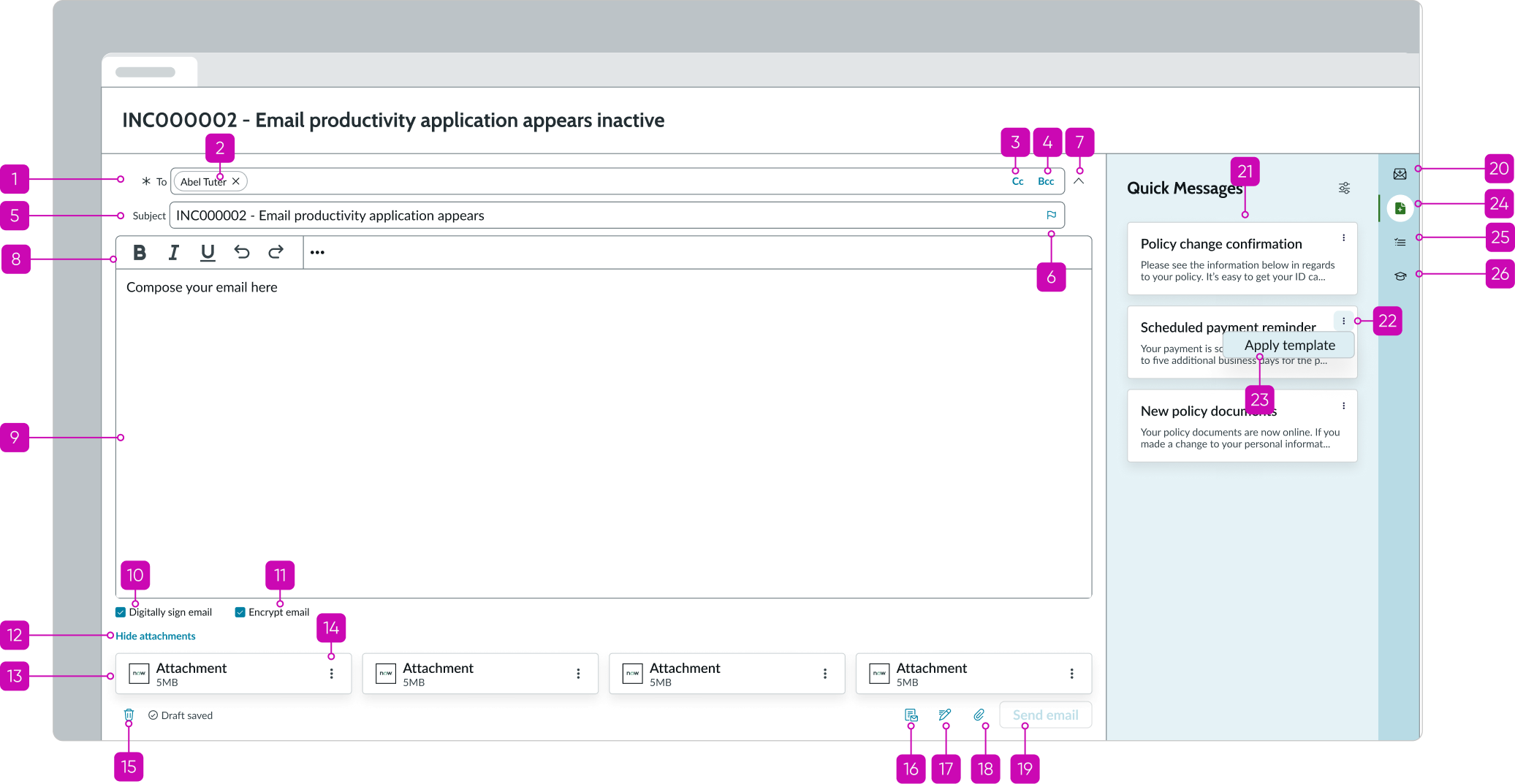Select the learning graduation cap icon in sidebar
Viewport: 1515px width, 784px height.
[1400, 275]
